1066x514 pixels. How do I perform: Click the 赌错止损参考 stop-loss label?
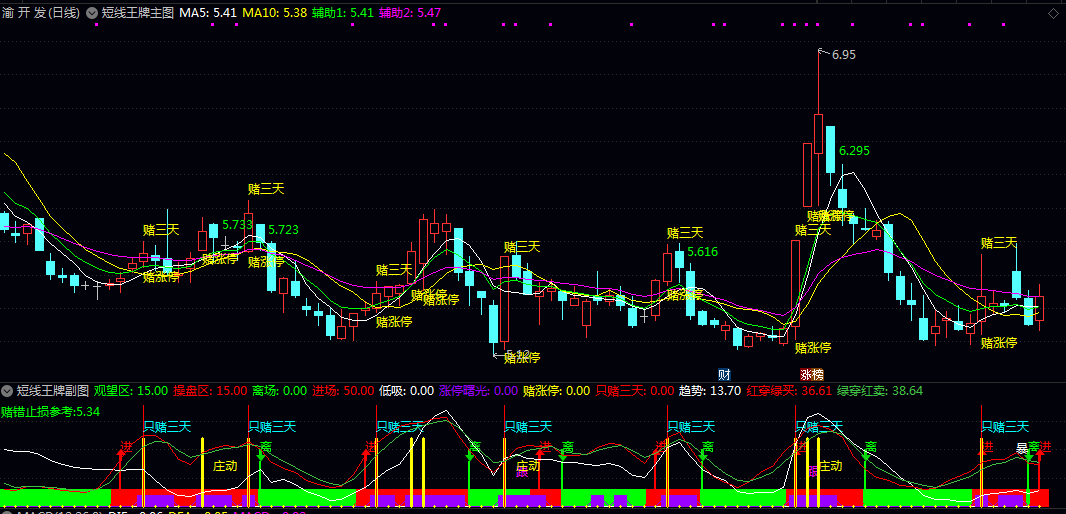click(x=50, y=411)
